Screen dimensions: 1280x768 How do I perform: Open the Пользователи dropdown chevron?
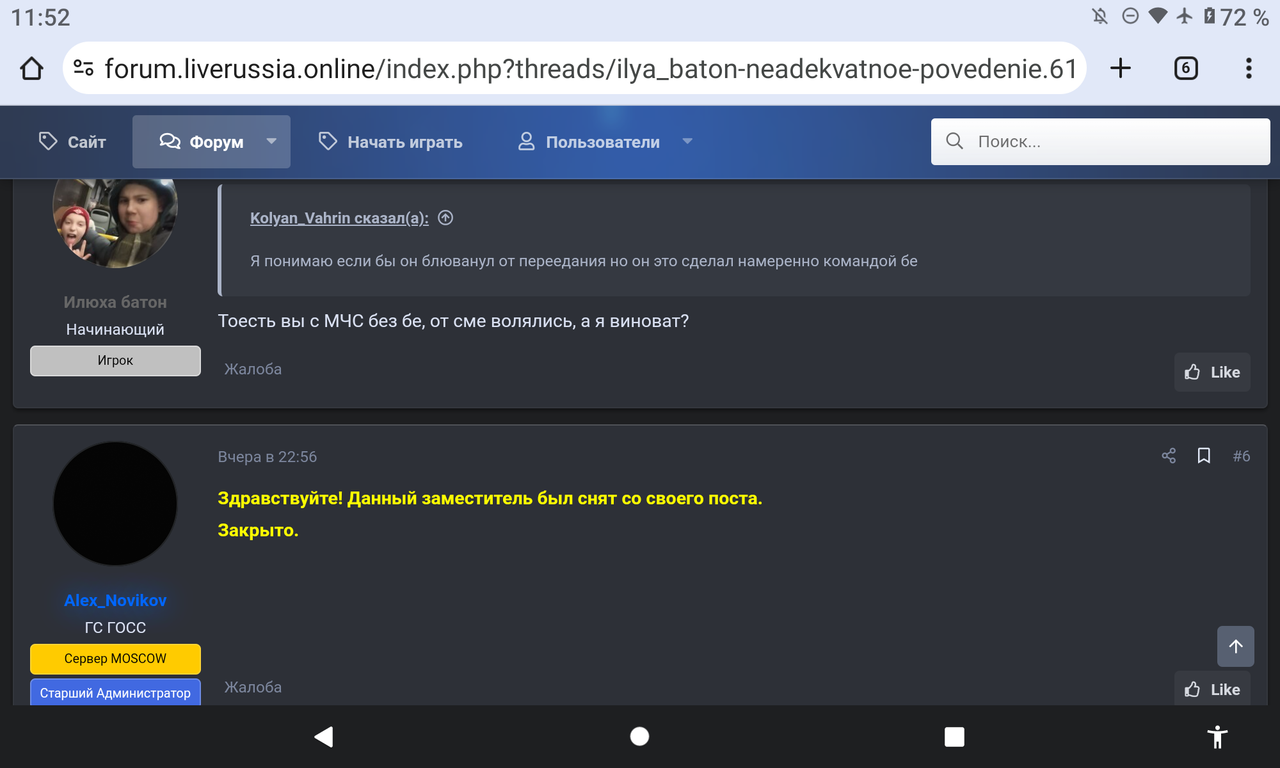click(x=687, y=141)
